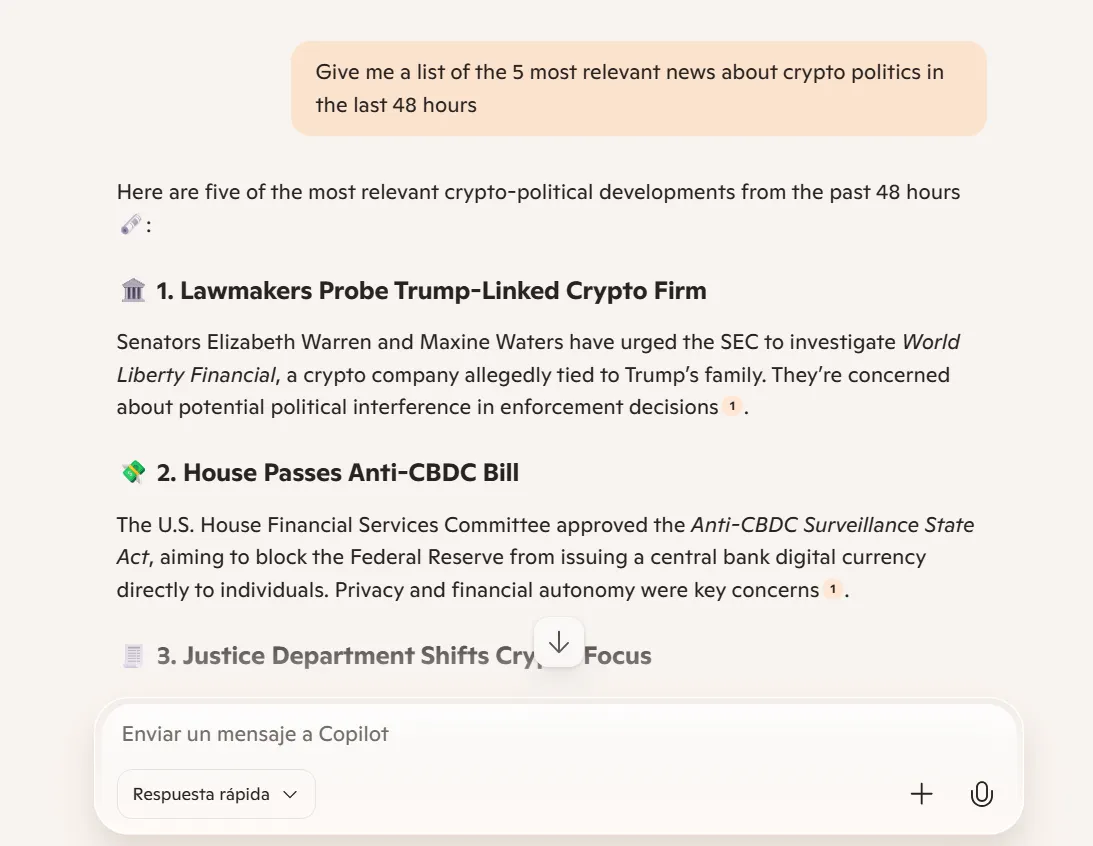Click the "Lawmakers Probe Trump-Linked Crypto Firm" heading
Viewport: 1093px width, 846px height.
pos(443,291)
